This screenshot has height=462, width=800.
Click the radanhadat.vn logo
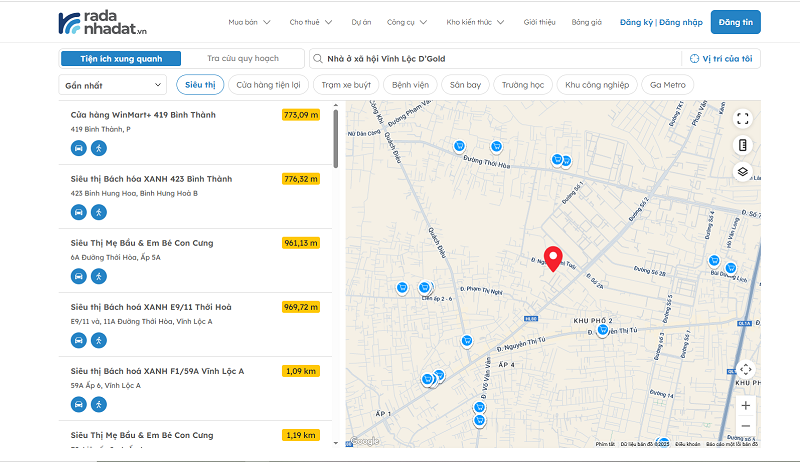coord(103,22)
